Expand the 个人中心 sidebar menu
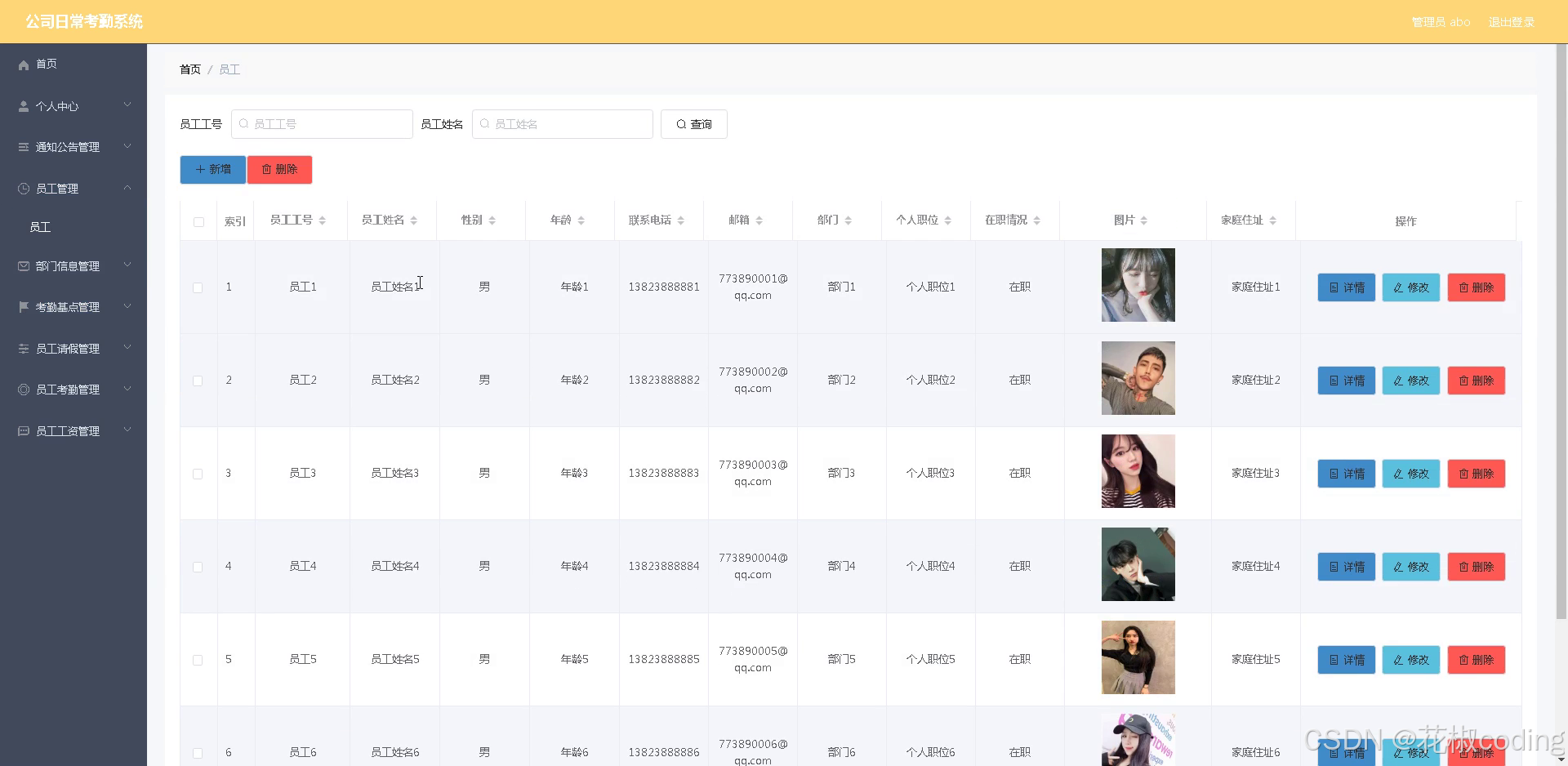The height and width of the screenshot is (766, 1568). pyautogui.click(x=127, y=105)
